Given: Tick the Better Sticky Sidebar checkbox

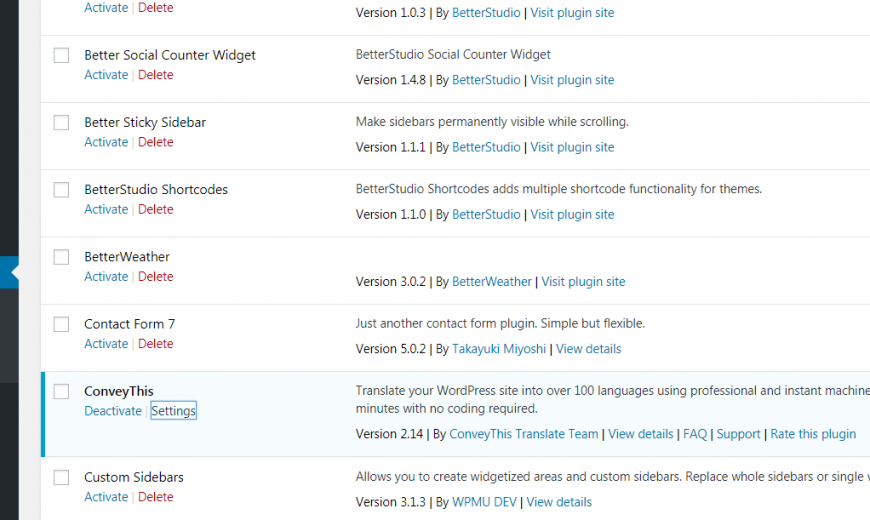Looking at the screenshot, I should coord(61,123).
